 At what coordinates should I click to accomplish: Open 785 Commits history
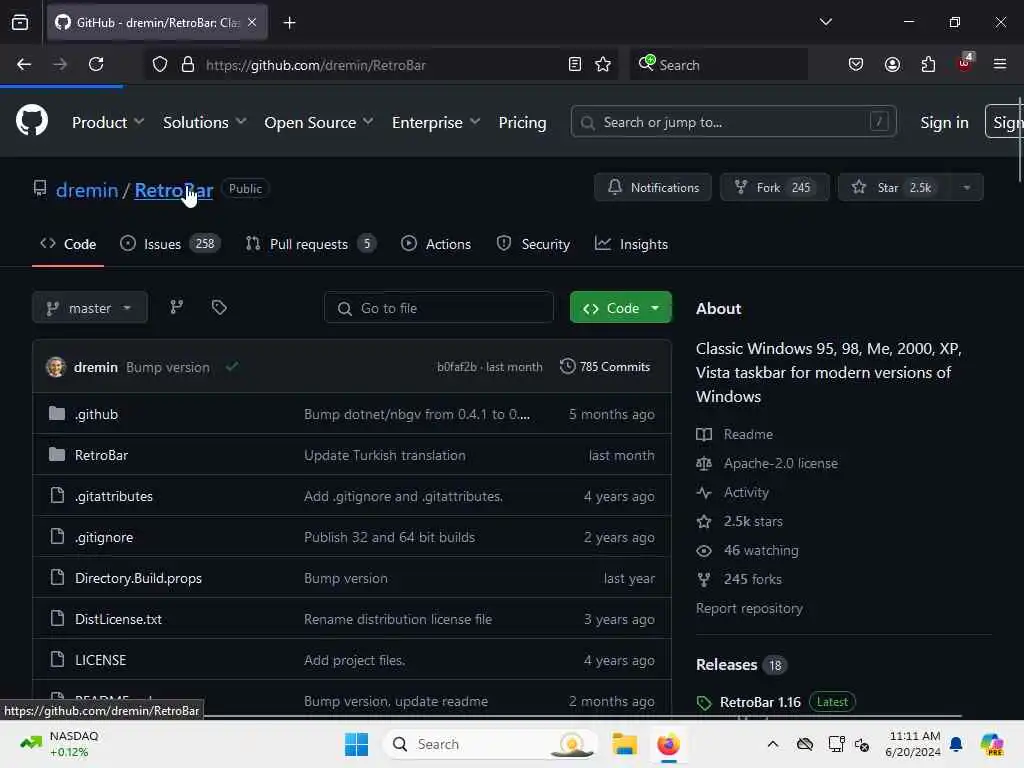pos(605,366)
